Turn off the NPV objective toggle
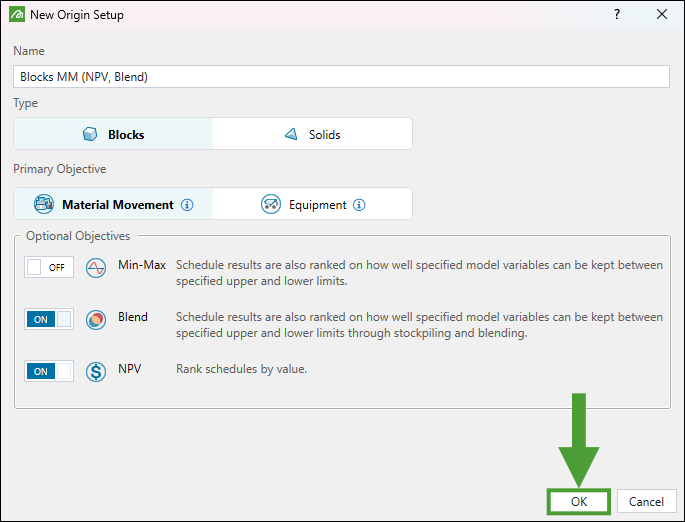This screenshot has height=522, width=685. tap(49, 371)
